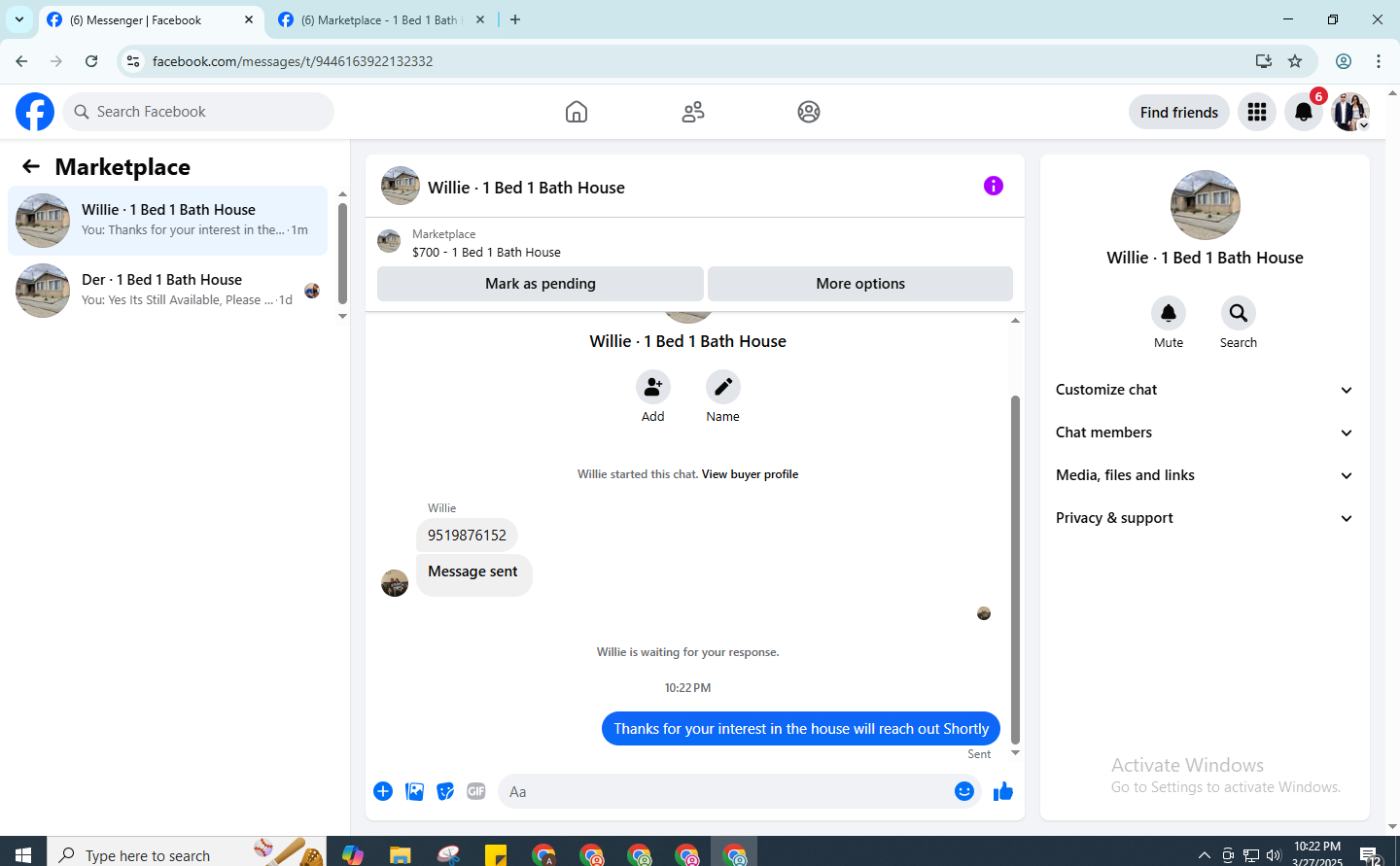Open the notifications bell
The width and height of the screenshot is (1400, 866).
pos(1304,112)
